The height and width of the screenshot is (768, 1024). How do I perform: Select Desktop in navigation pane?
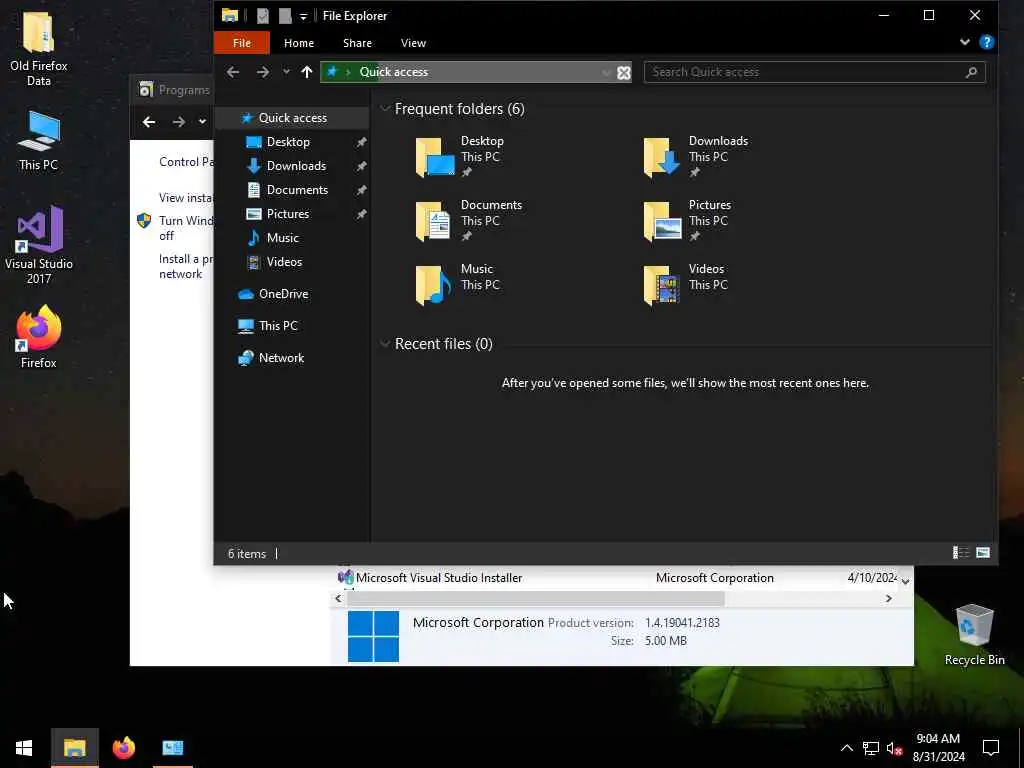pyautogui.click(x=288, y=142)
